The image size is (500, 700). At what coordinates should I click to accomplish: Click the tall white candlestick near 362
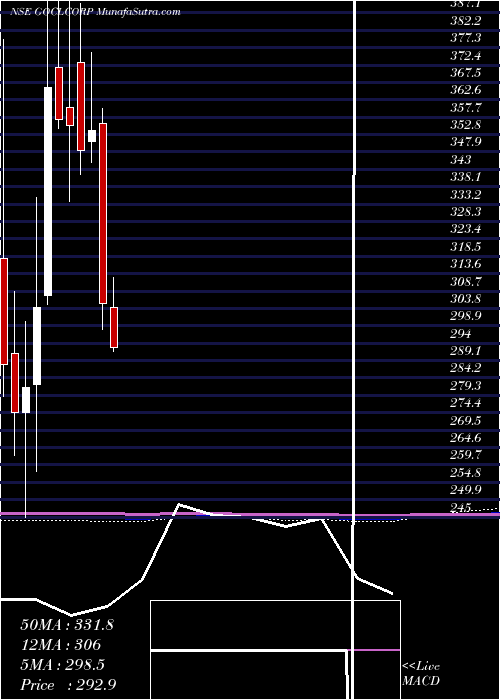(x=48, y=192)
